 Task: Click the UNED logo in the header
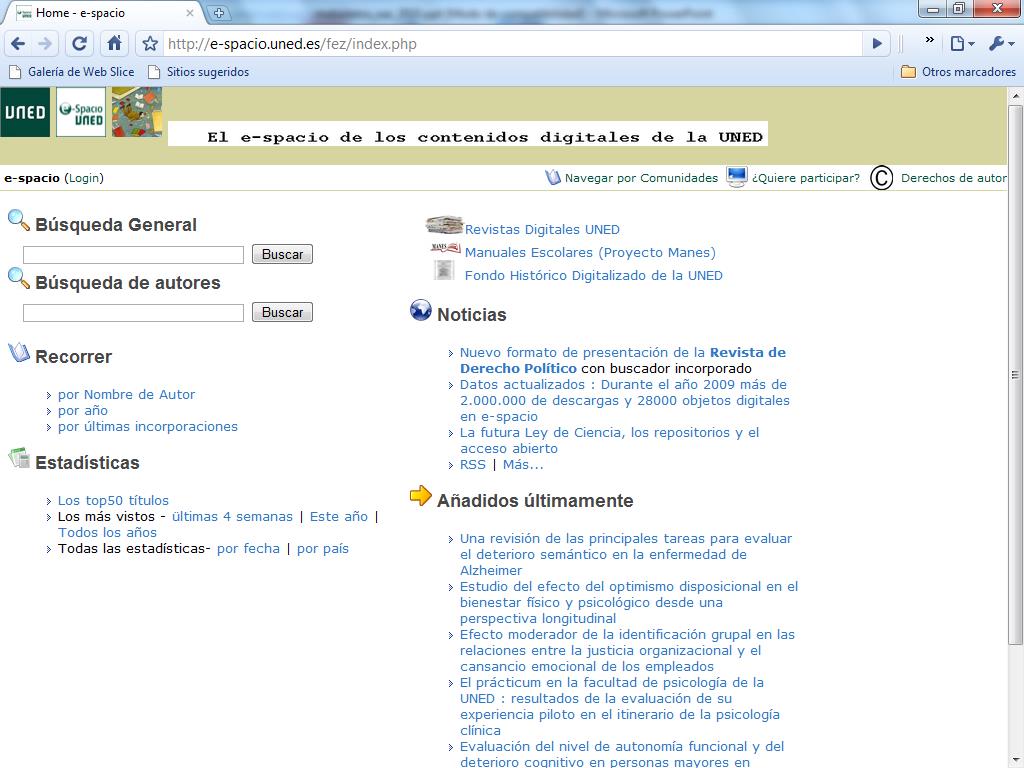pos(25,112)
